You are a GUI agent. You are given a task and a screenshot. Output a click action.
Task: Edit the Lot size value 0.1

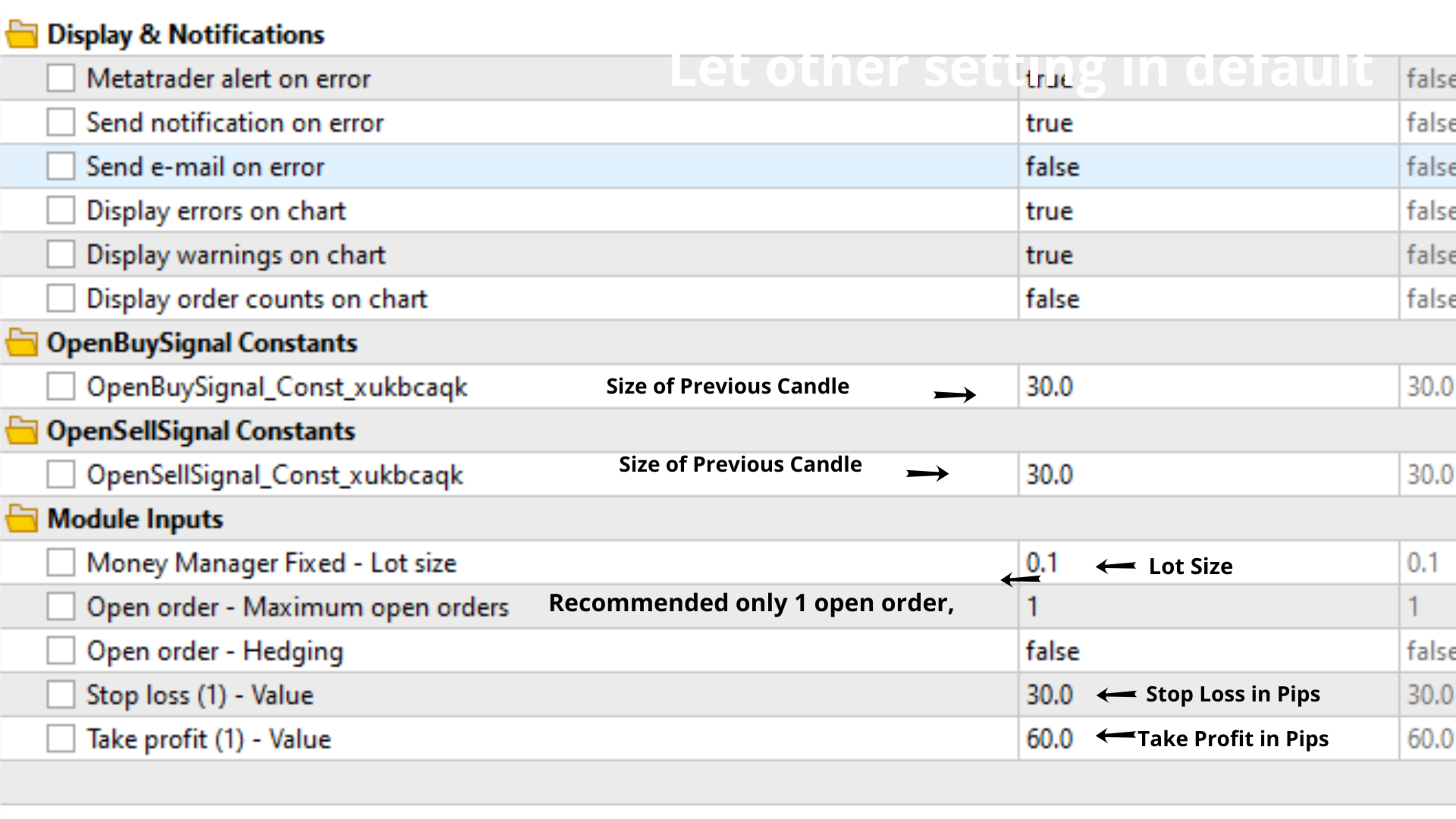tap(1043, 562)
